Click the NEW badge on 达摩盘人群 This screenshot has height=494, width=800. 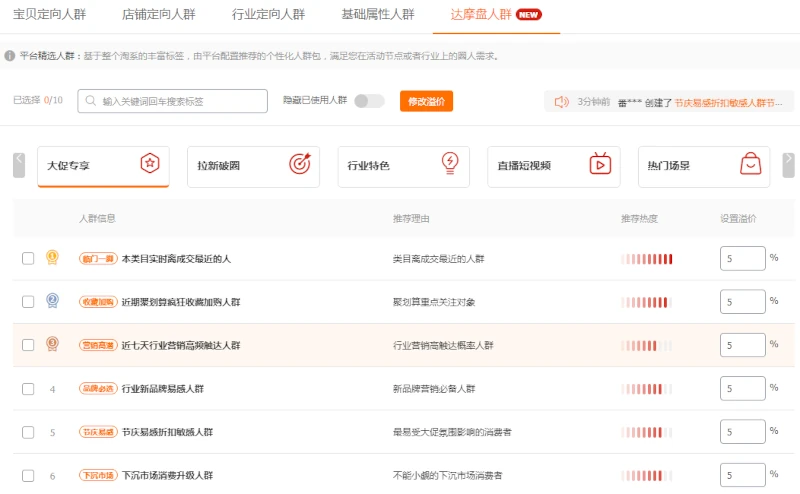click(529, 15)
